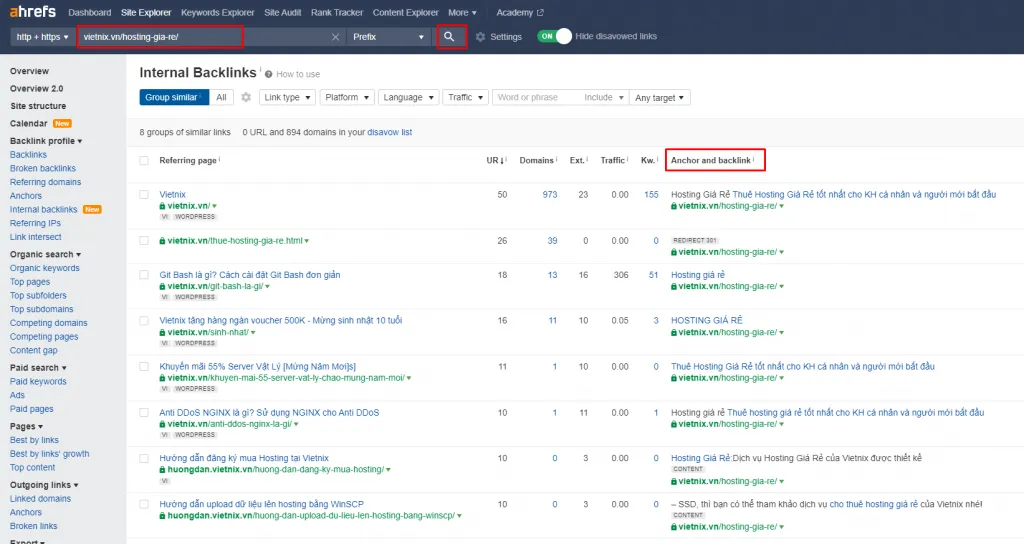The width and height of the screenshot is (1024, 544).
Task: Open Linked domains in sidebar
Action: [40, 499]
